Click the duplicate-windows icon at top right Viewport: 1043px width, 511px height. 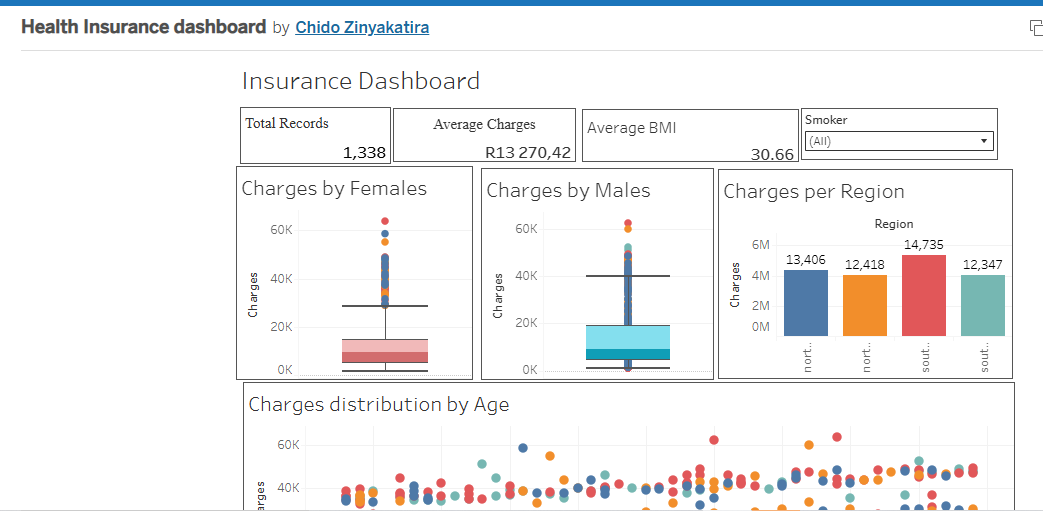coord(1036,28)
